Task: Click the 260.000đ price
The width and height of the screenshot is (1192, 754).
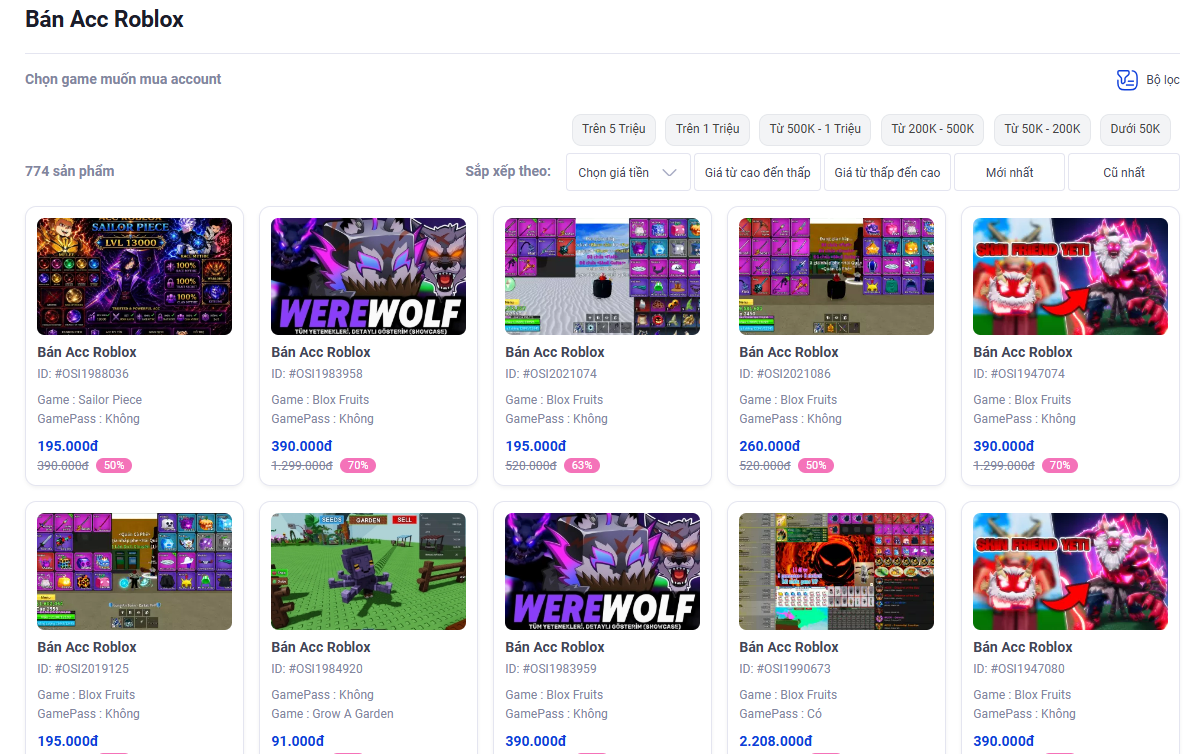Action: tap(769, 446)
